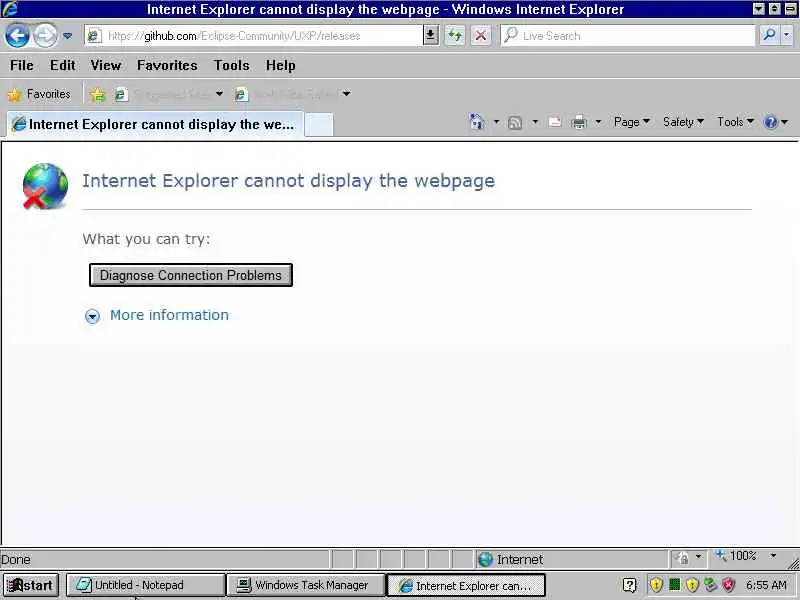
Task: Click the red Stop button
Action: tap(481, 36)
